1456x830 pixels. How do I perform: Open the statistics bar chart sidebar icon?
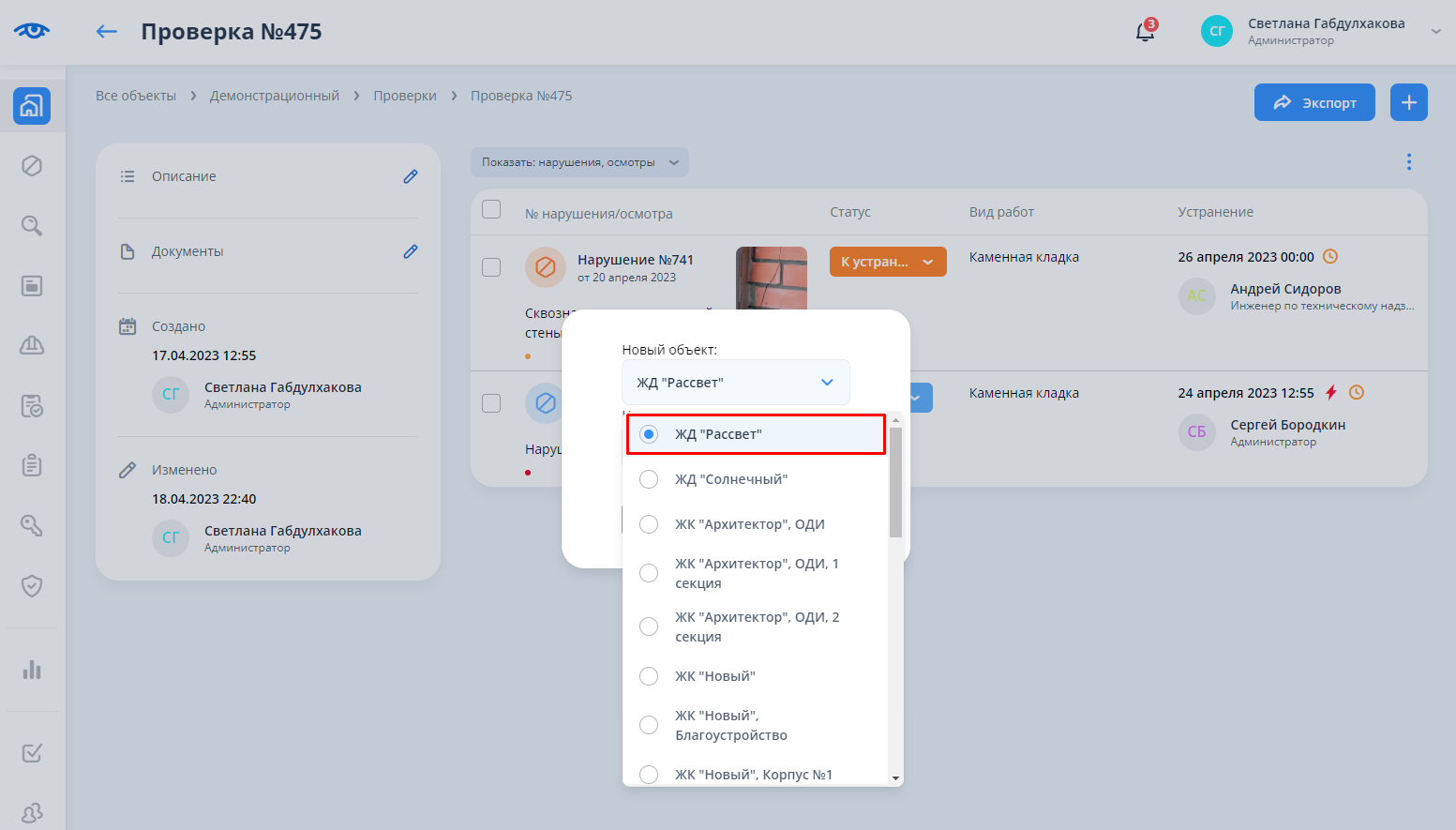click(x=32, y=670)
